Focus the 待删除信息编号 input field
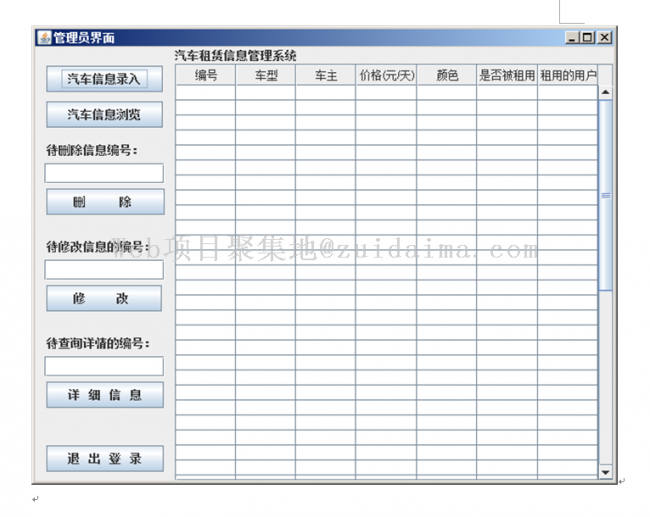Image resolution: width=650 pixels, height=517 pixels. (x=104, y=173)
